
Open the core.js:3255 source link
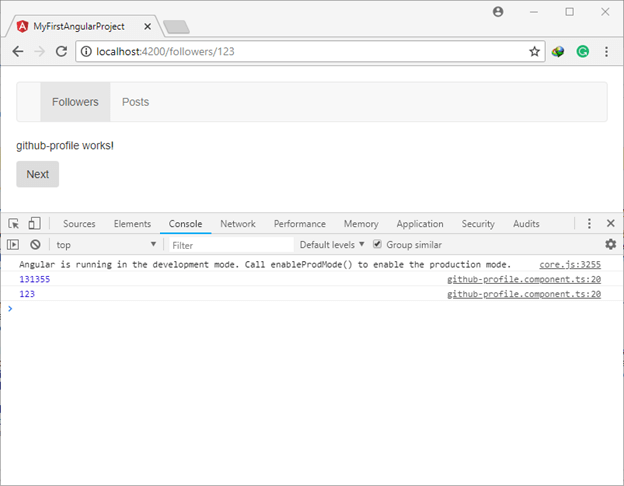(x=570, y=265)
